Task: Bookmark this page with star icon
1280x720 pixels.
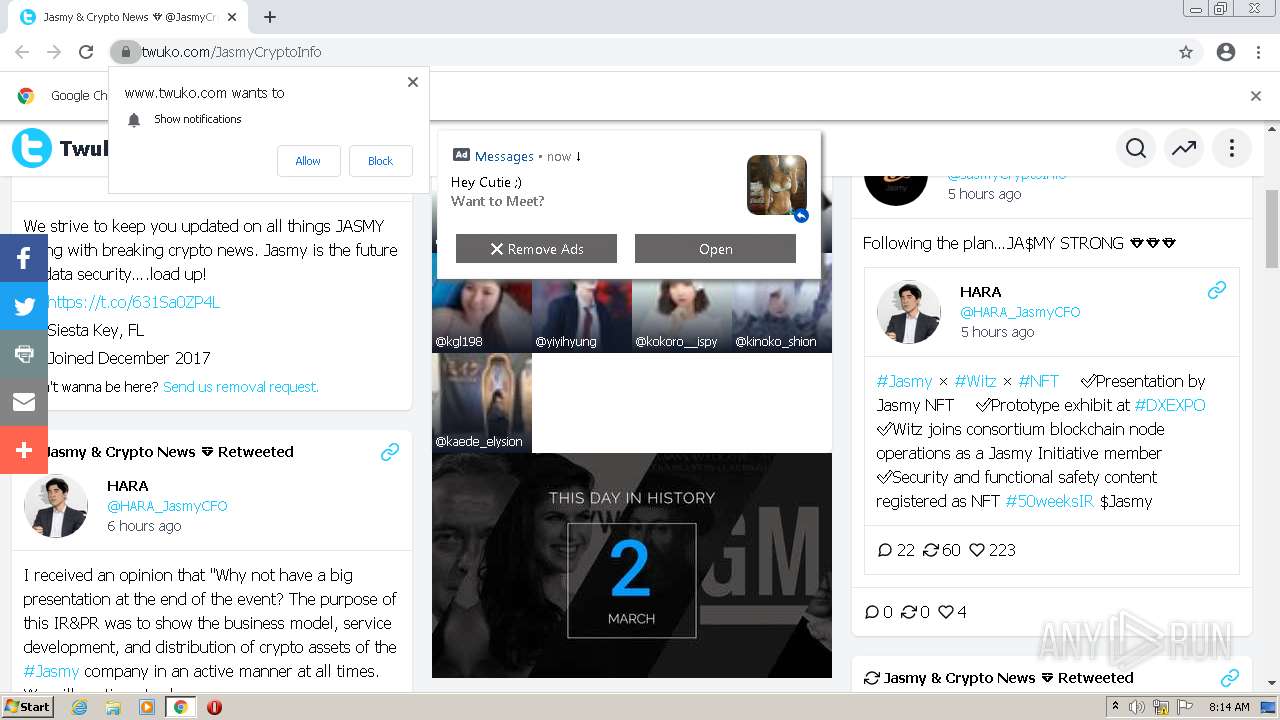Action: click(x=1186, y=52)
